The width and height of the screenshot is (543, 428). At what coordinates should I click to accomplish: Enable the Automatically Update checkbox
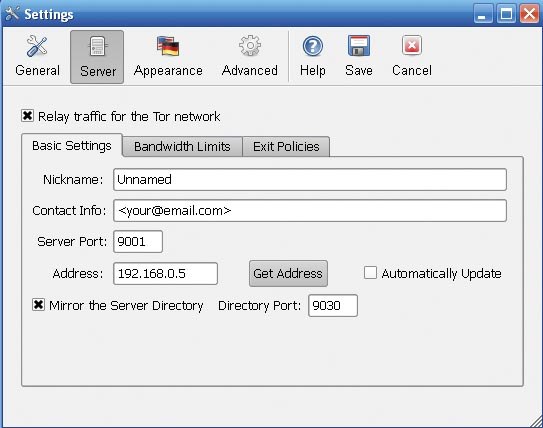pyautogui.click(x=370, y=273)
